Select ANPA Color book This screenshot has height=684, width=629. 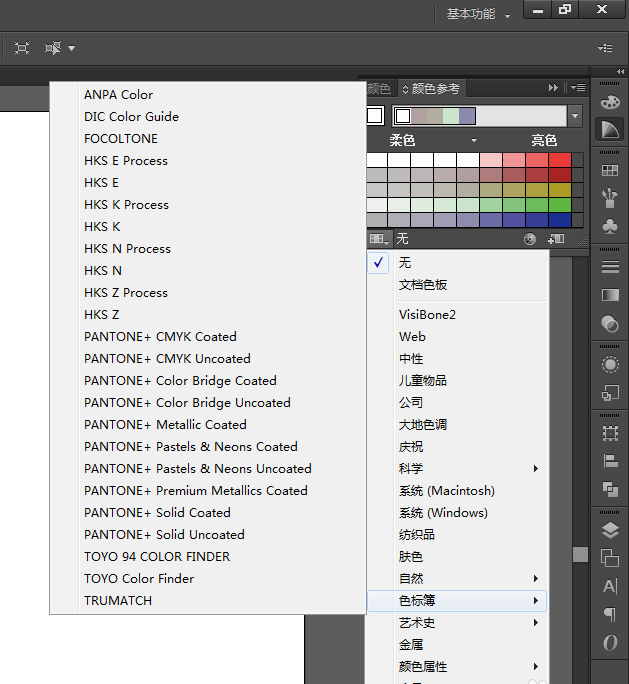click(x=208, y=95)
